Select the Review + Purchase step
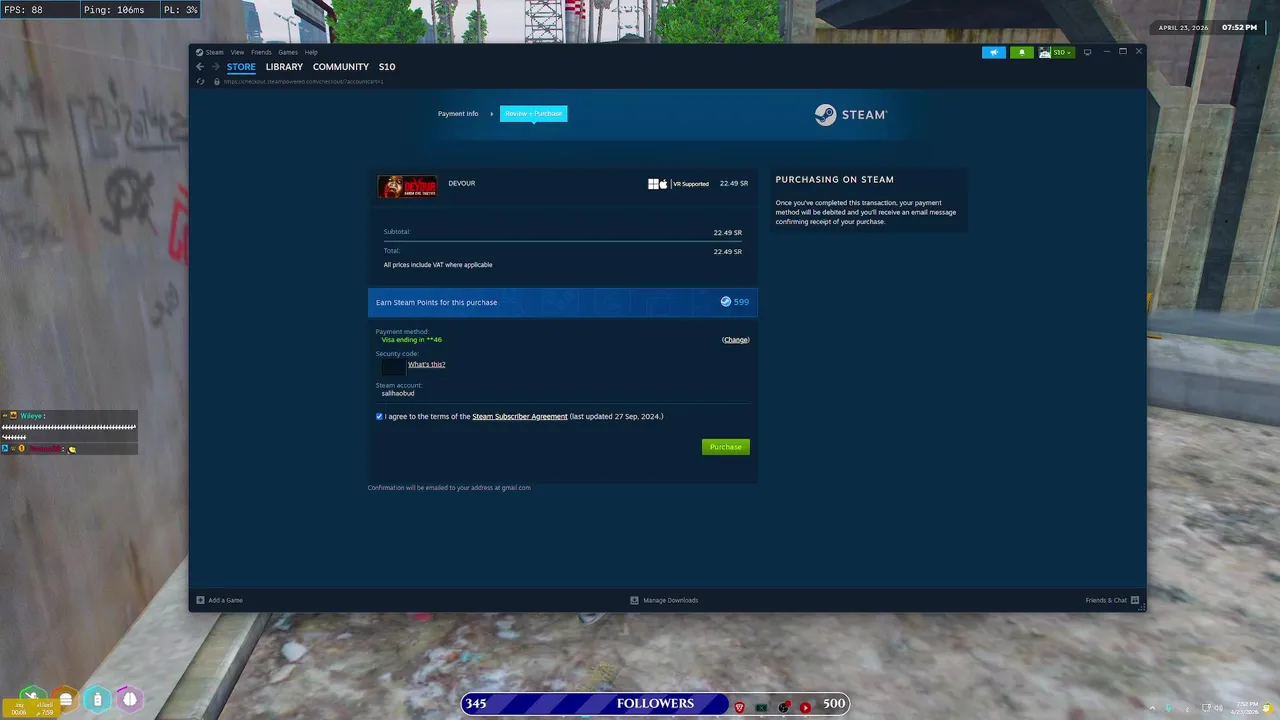The image size is (1280, 720). [x=533, y=114]
